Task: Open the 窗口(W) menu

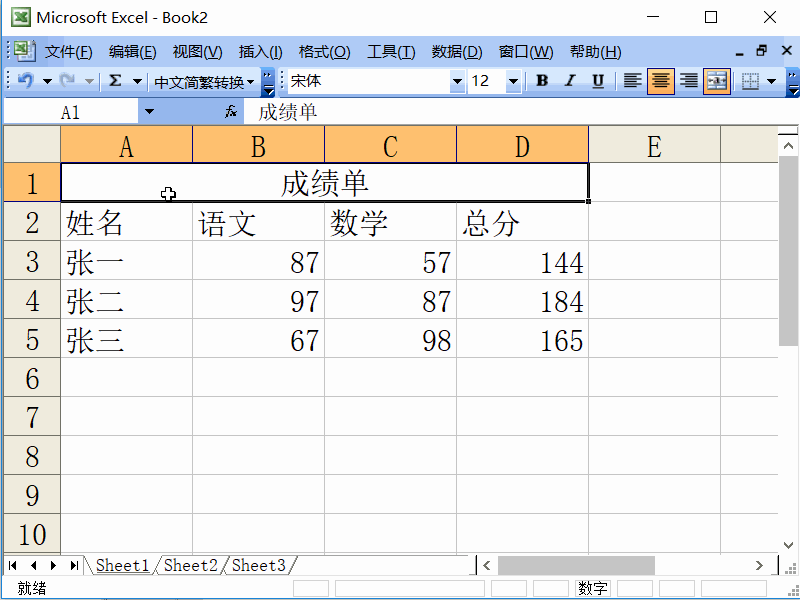Action: click(x=526, y=52)
